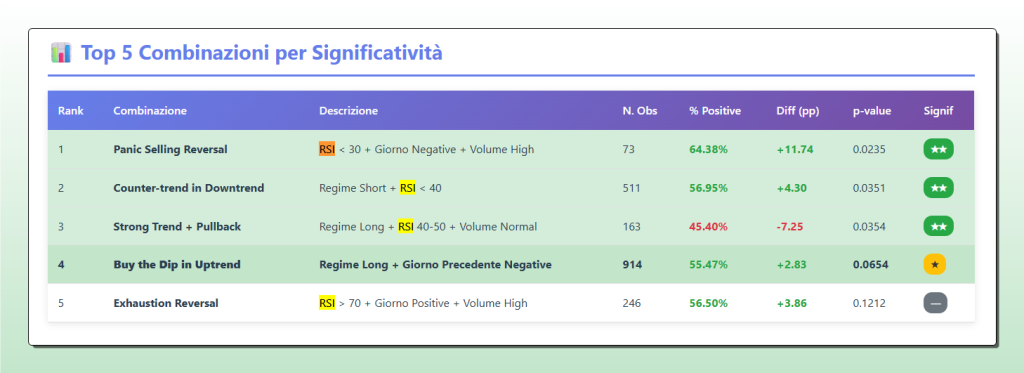Click the Combinazione column header
The width and height of the screenshot is (1024, 373).
(x=150, y=111)
